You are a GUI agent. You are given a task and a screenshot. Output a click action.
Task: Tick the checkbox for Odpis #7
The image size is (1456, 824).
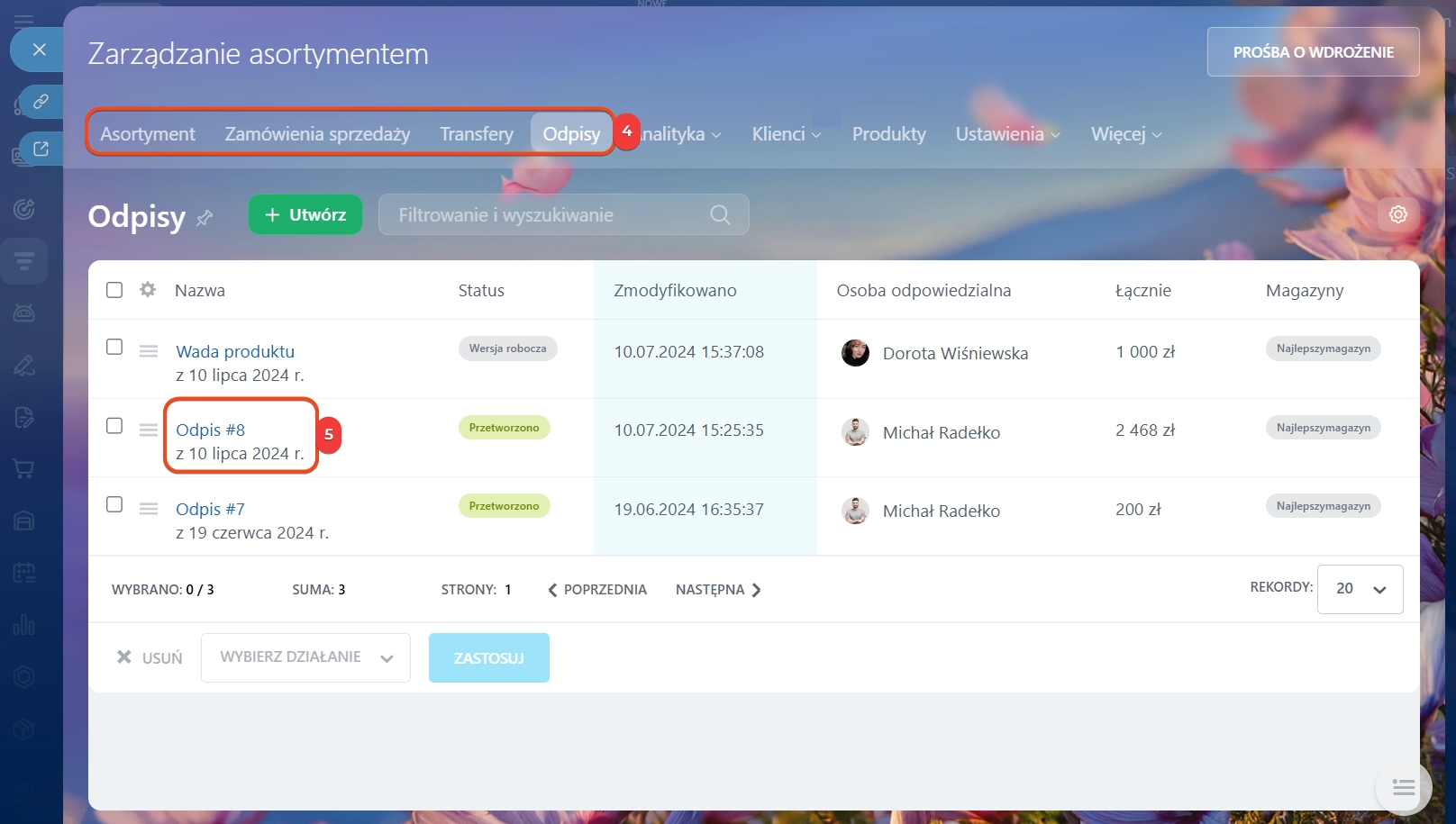[114, 504]
